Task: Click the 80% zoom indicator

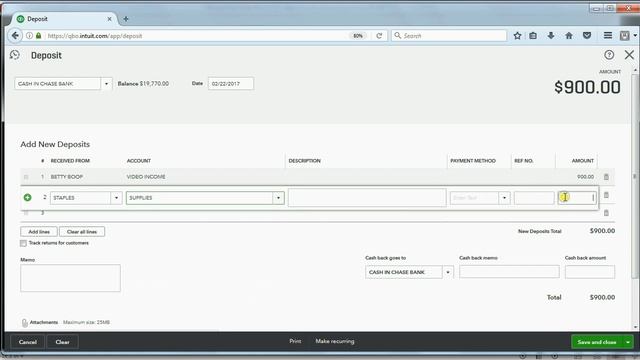Action: click(x=358, y=36)
